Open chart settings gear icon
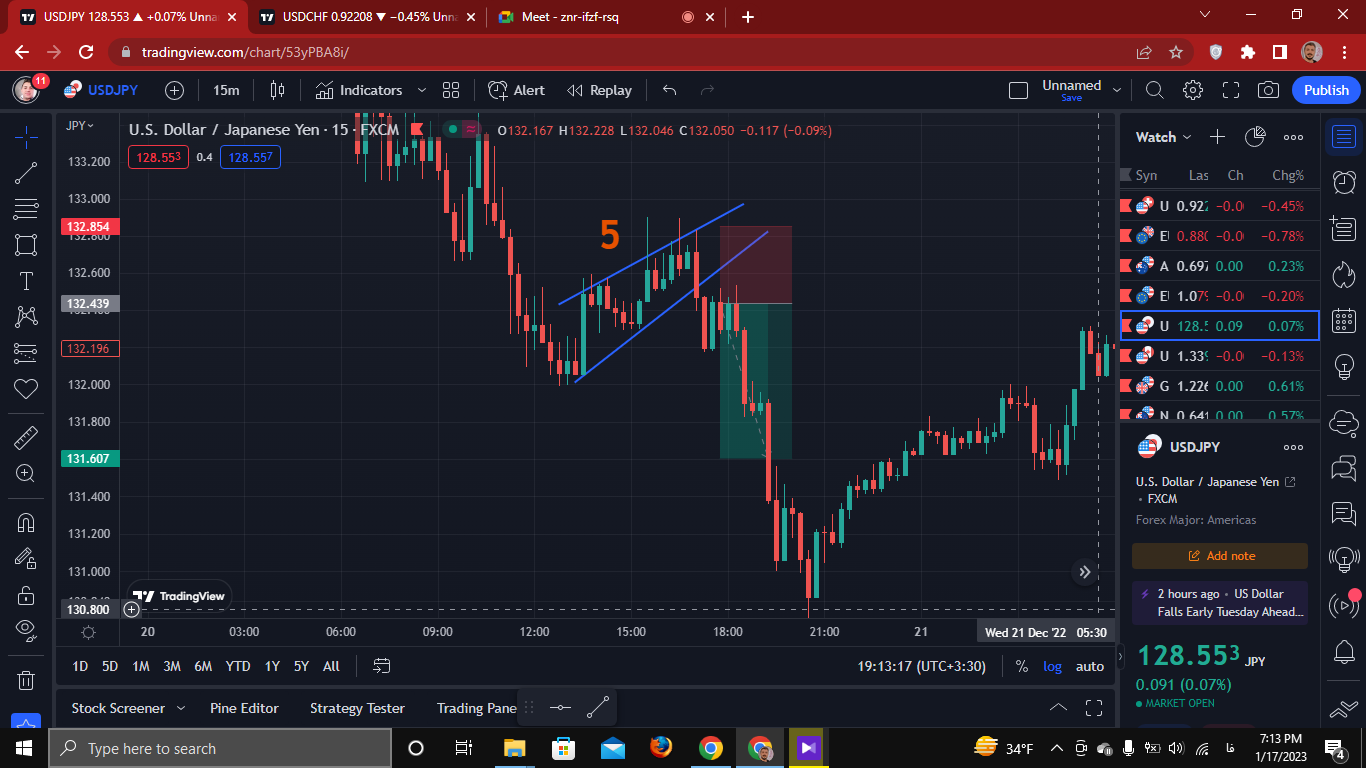This screenshot has width=1366, height=768. pyautogui.click(x=1193, y=90)
